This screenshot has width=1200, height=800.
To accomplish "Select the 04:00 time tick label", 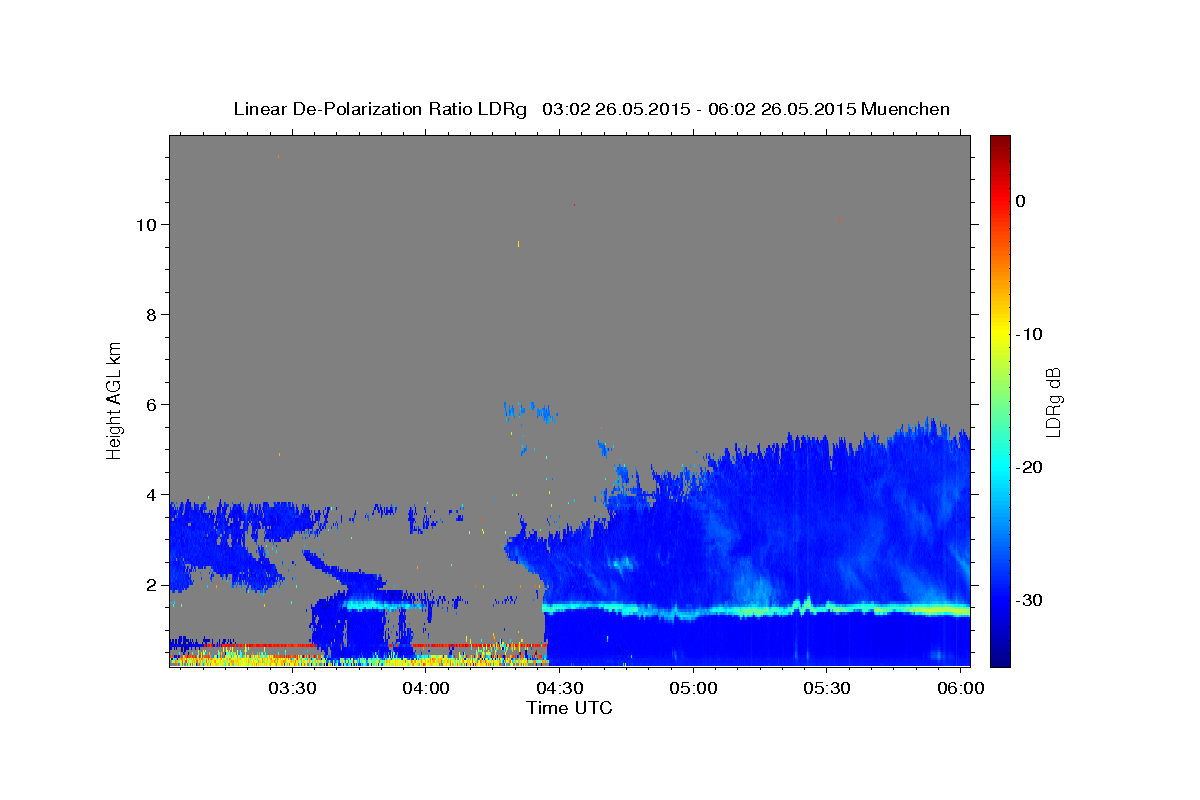I will 425,688.
